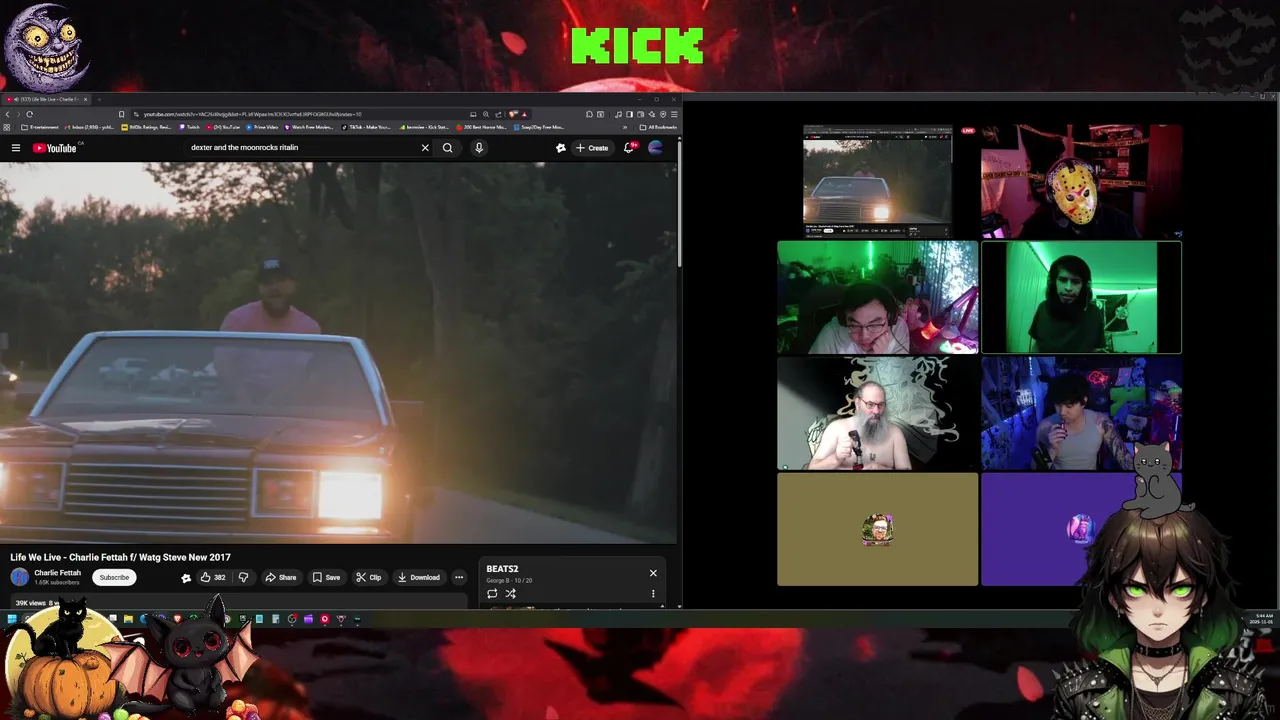This screenshot has height=720, width=1280.
Task: Click the video title Life We Live
Action: [x=120, y=557]
